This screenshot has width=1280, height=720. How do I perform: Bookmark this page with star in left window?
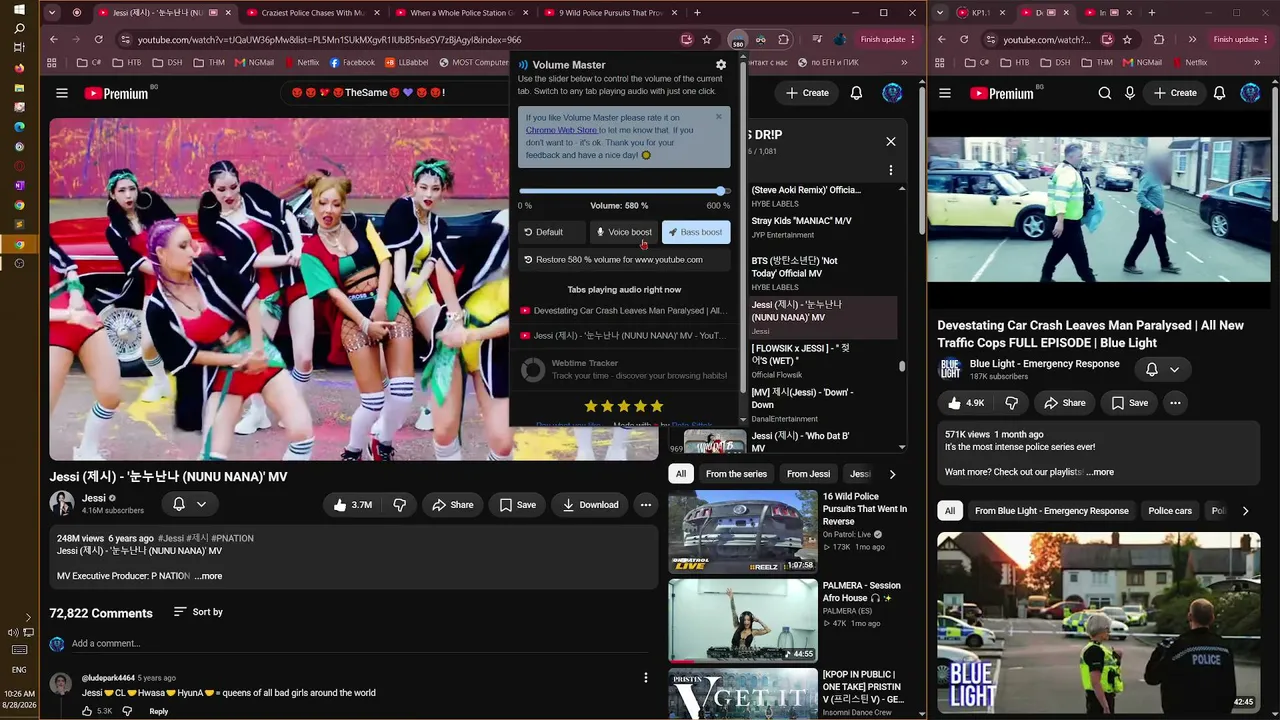(707, 40)
